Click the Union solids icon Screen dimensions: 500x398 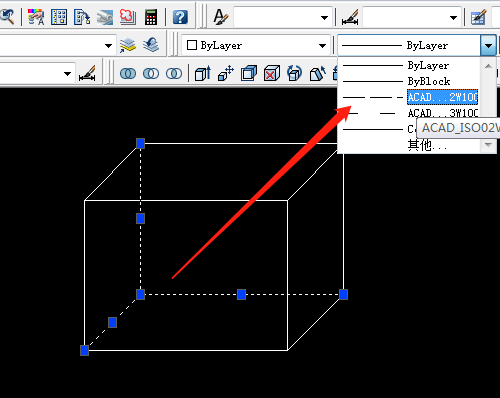coord(128,73)
